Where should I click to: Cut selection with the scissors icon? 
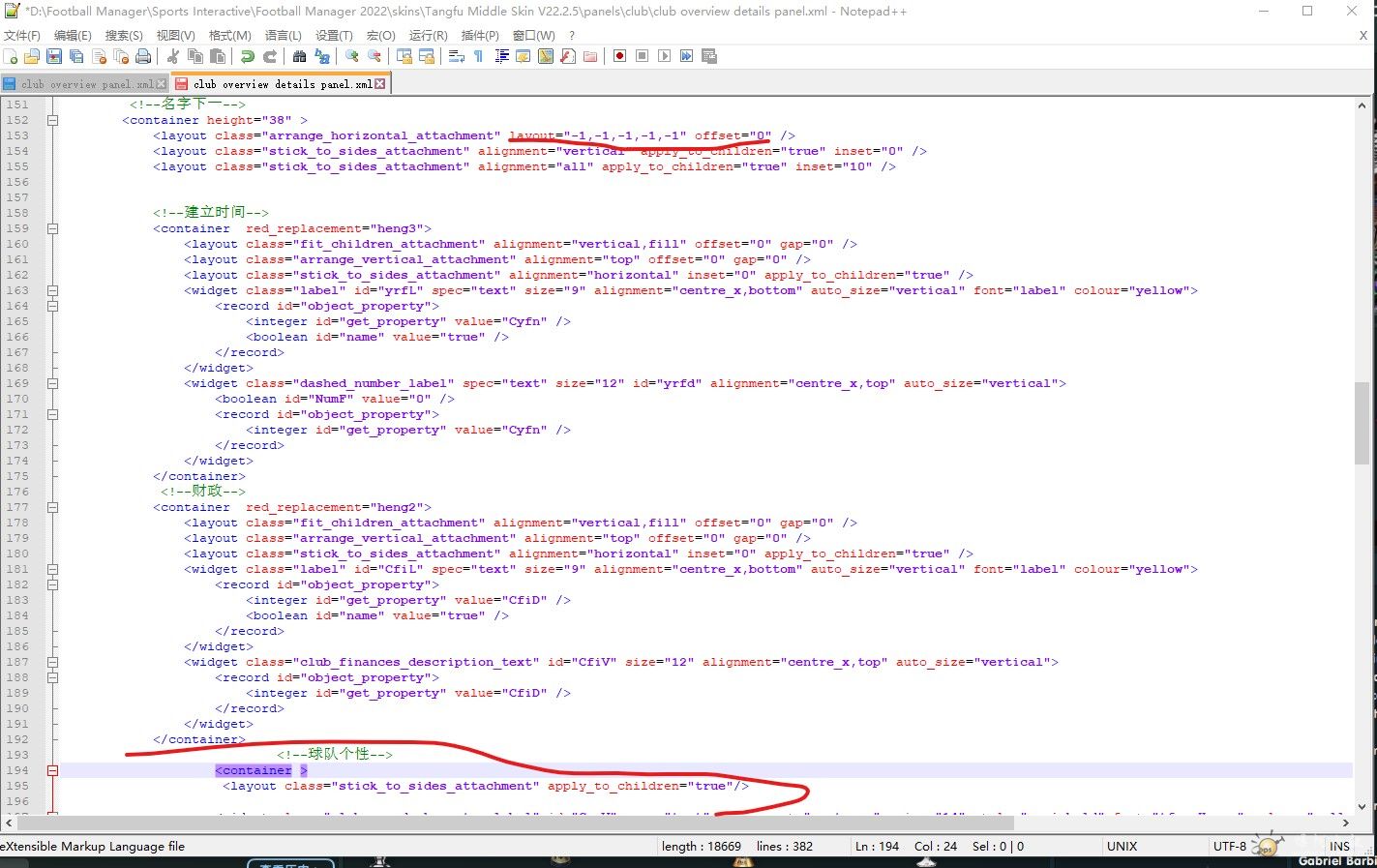[x=173, y=56]
